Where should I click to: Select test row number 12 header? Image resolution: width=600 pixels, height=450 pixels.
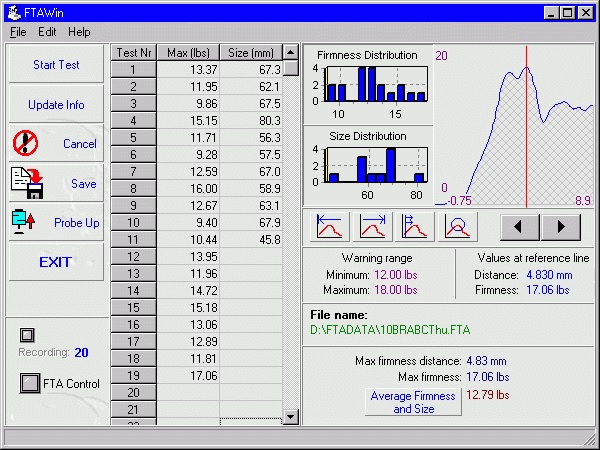[x=133, y=257]
